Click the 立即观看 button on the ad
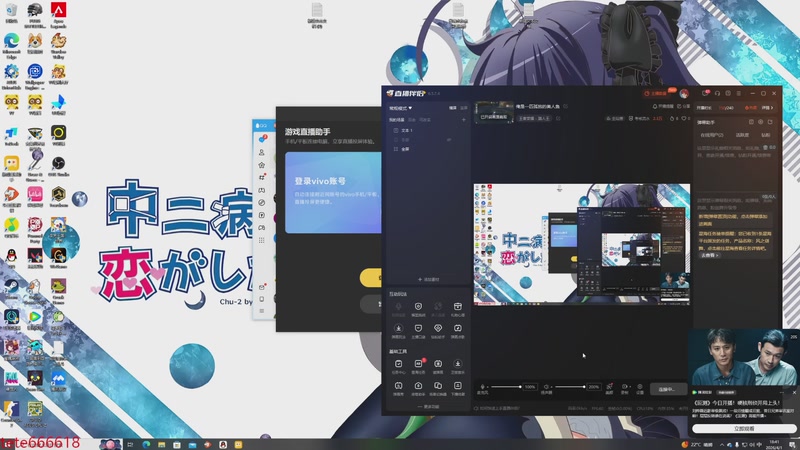800x450 pixels. pos(744,429)
